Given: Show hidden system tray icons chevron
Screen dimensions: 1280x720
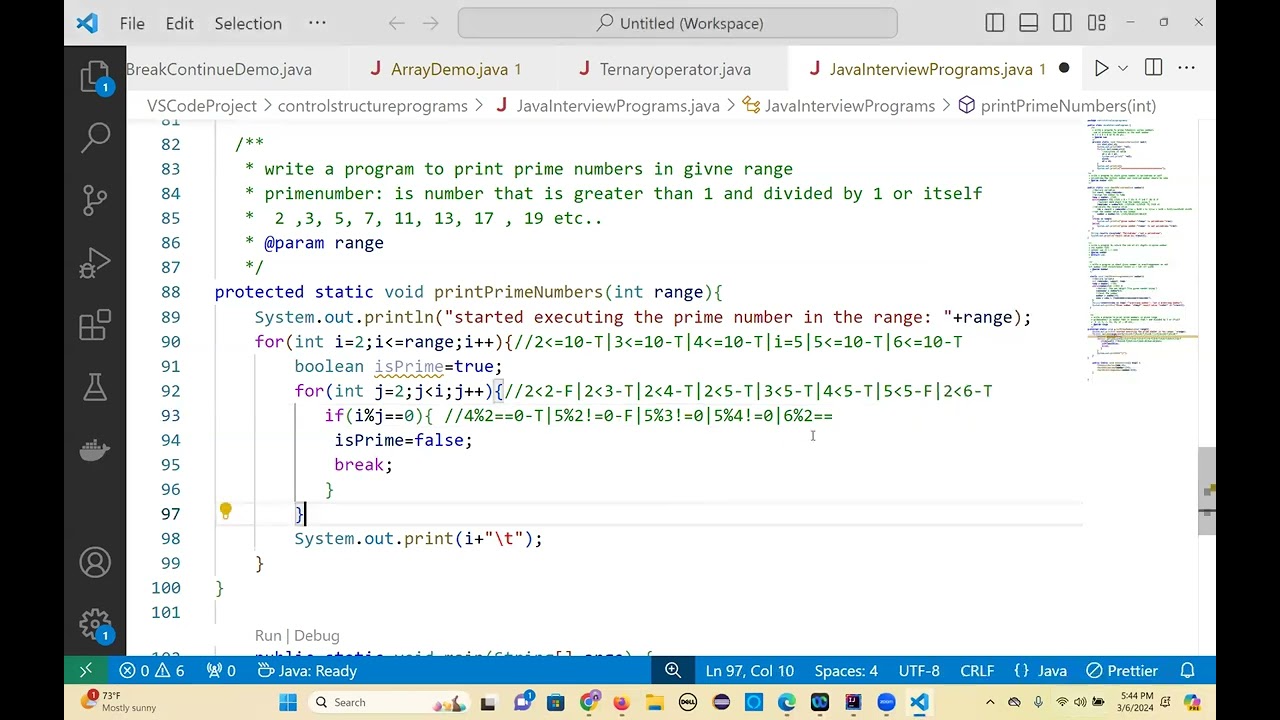Looking at the screenshot, I should [990, 703].
